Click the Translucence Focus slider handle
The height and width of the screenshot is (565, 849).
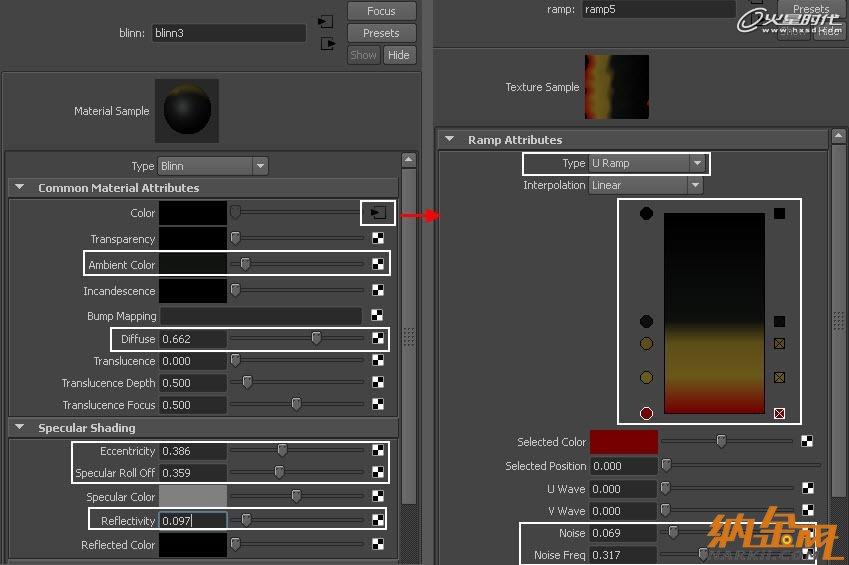coord(296,404)
